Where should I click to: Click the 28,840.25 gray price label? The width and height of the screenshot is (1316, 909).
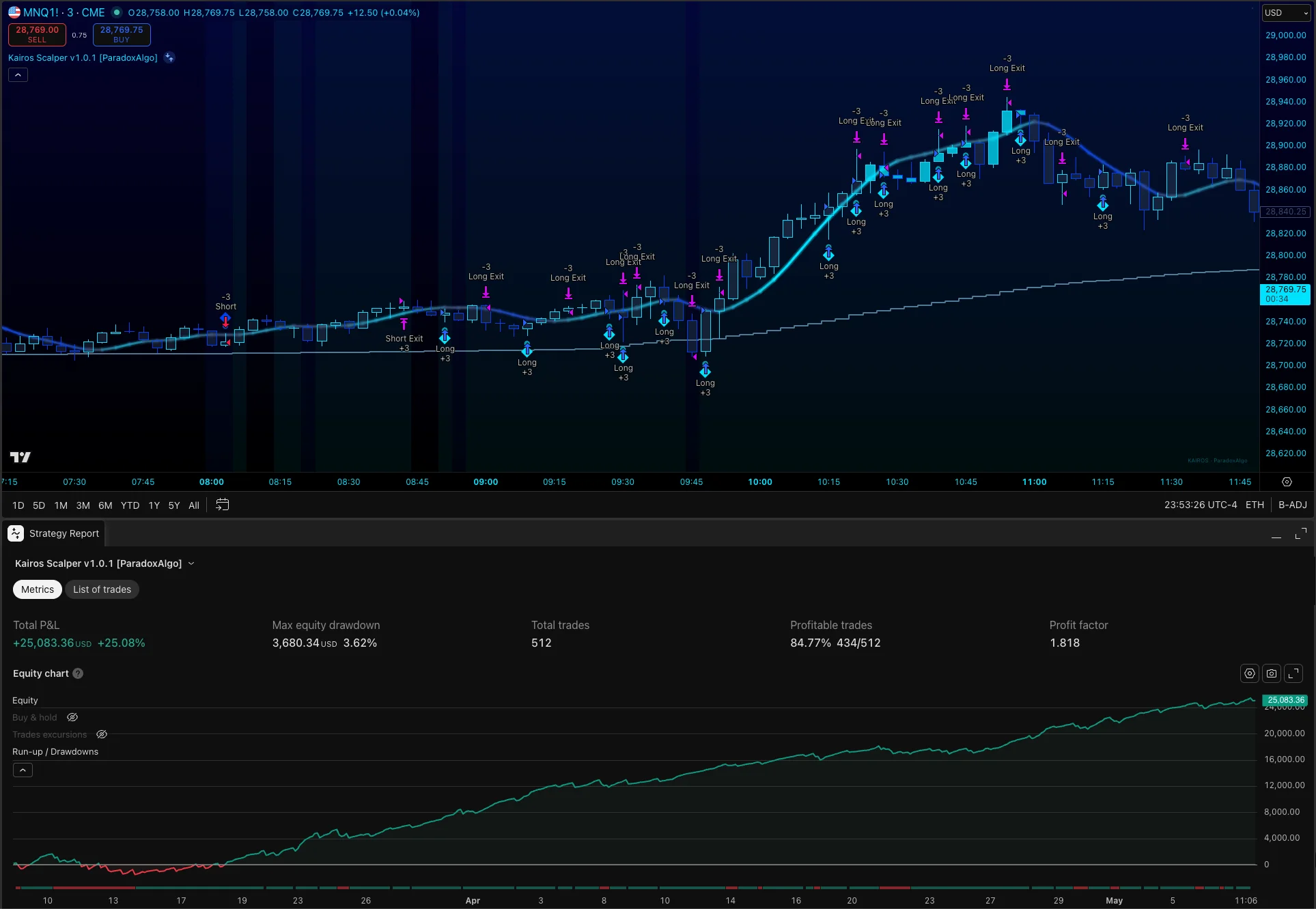pyautogui.click(x=1285, y=212)
